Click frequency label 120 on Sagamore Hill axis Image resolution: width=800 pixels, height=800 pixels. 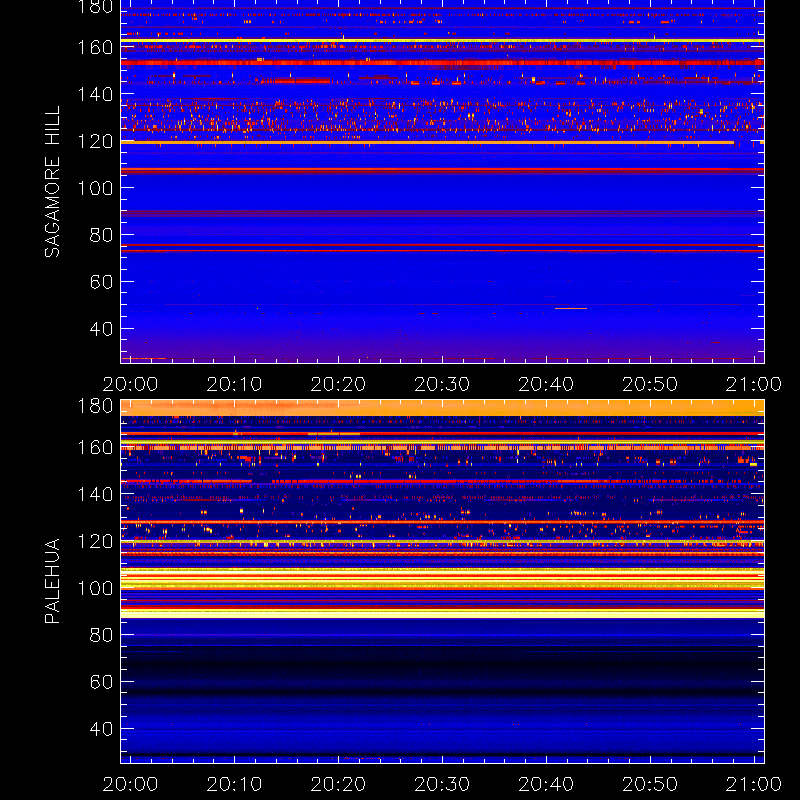pyautogui.click(x=95, y=141)
